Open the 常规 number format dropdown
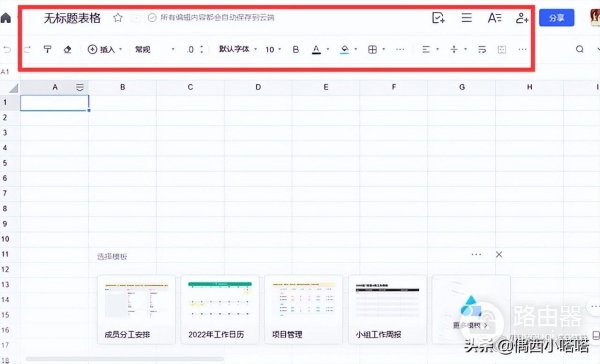Screen dimensions: 600x364 click(x=155, y=49)
